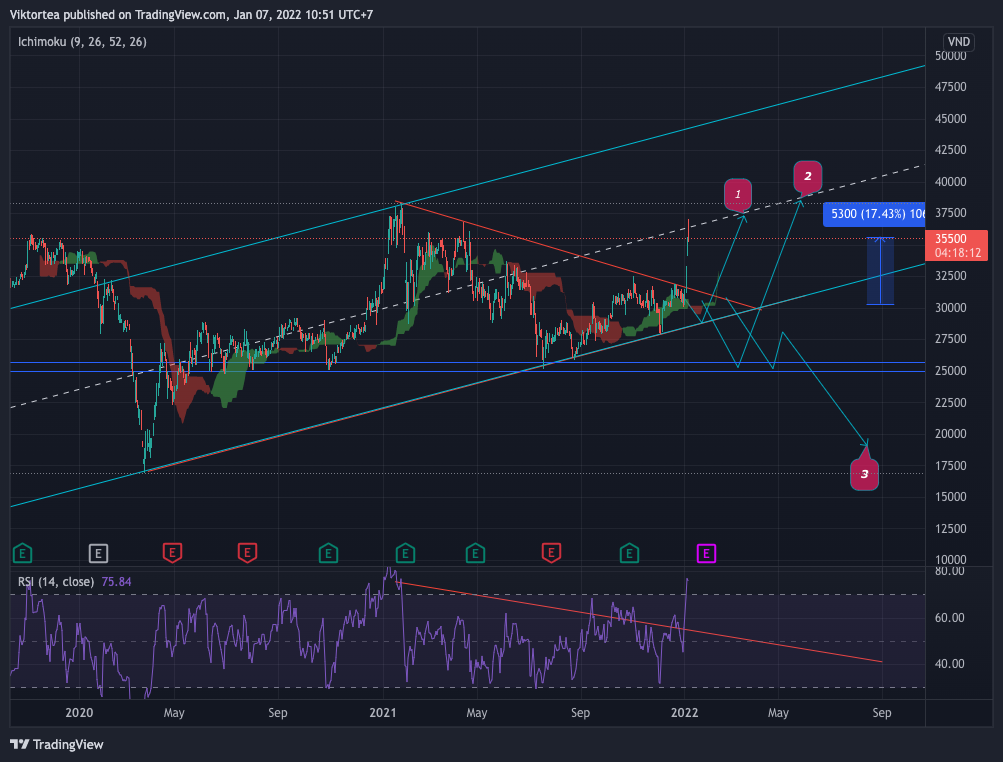Click the 40000 price axis label
The image size is (1003, 762).
click(951, 182)
